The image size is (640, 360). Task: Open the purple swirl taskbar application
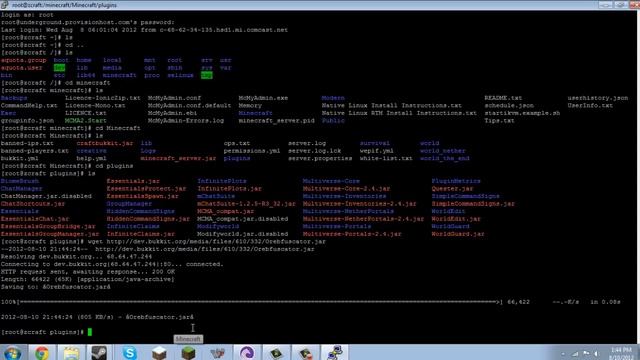[x=247, y=353]
